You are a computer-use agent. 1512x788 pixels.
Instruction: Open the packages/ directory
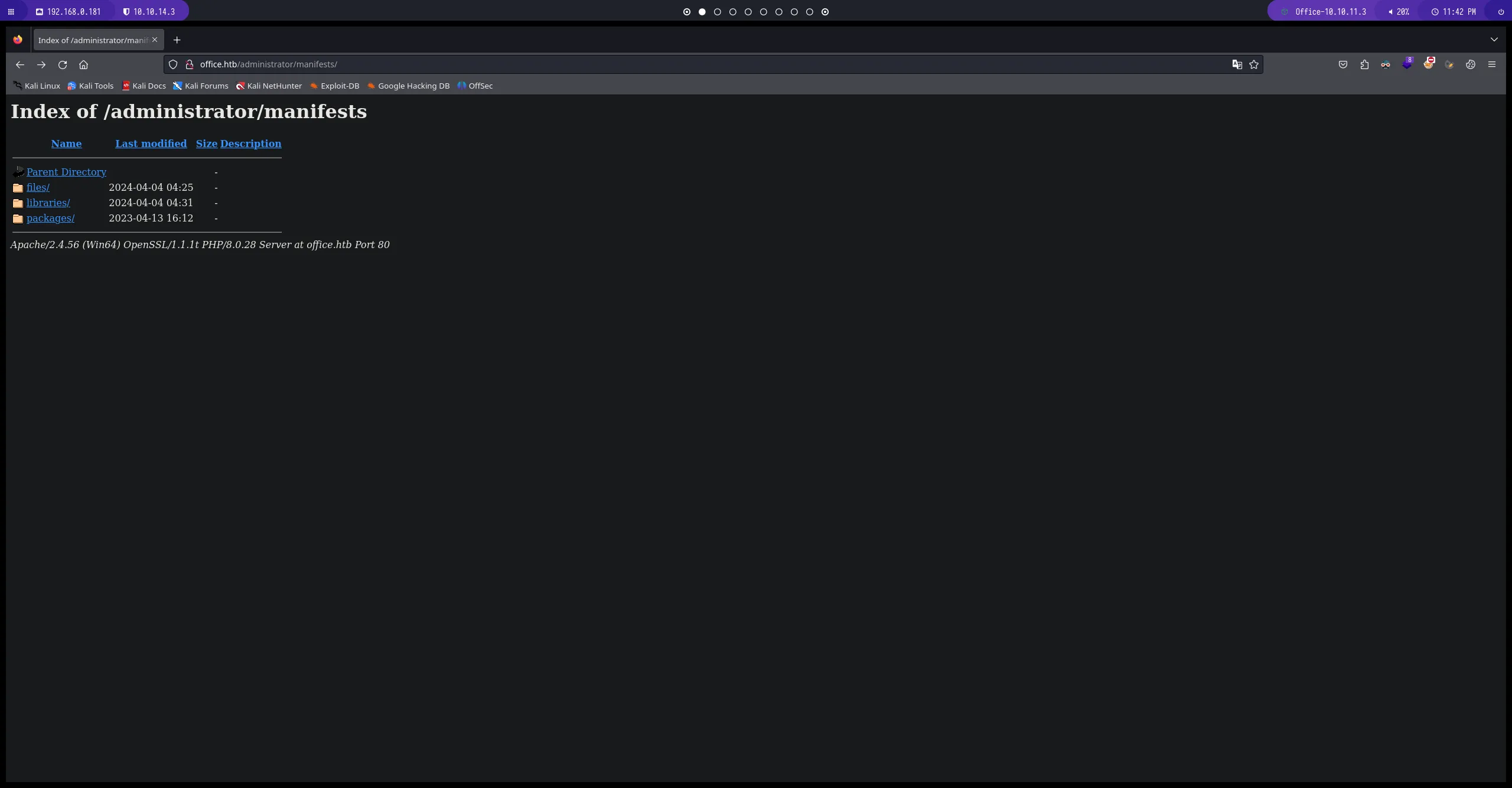[51, 218]
